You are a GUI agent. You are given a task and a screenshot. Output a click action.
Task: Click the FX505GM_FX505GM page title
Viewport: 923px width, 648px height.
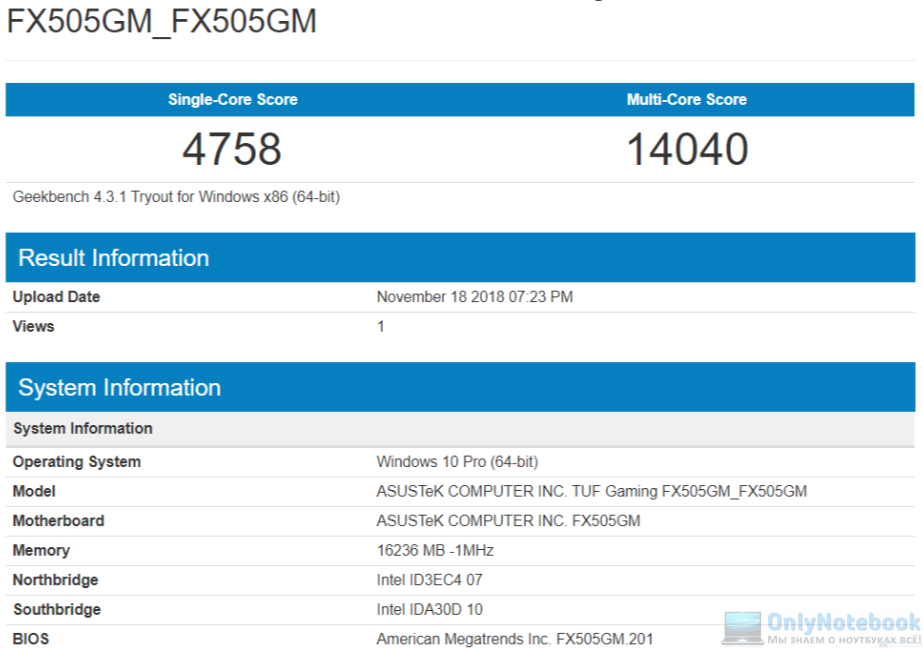162,21
